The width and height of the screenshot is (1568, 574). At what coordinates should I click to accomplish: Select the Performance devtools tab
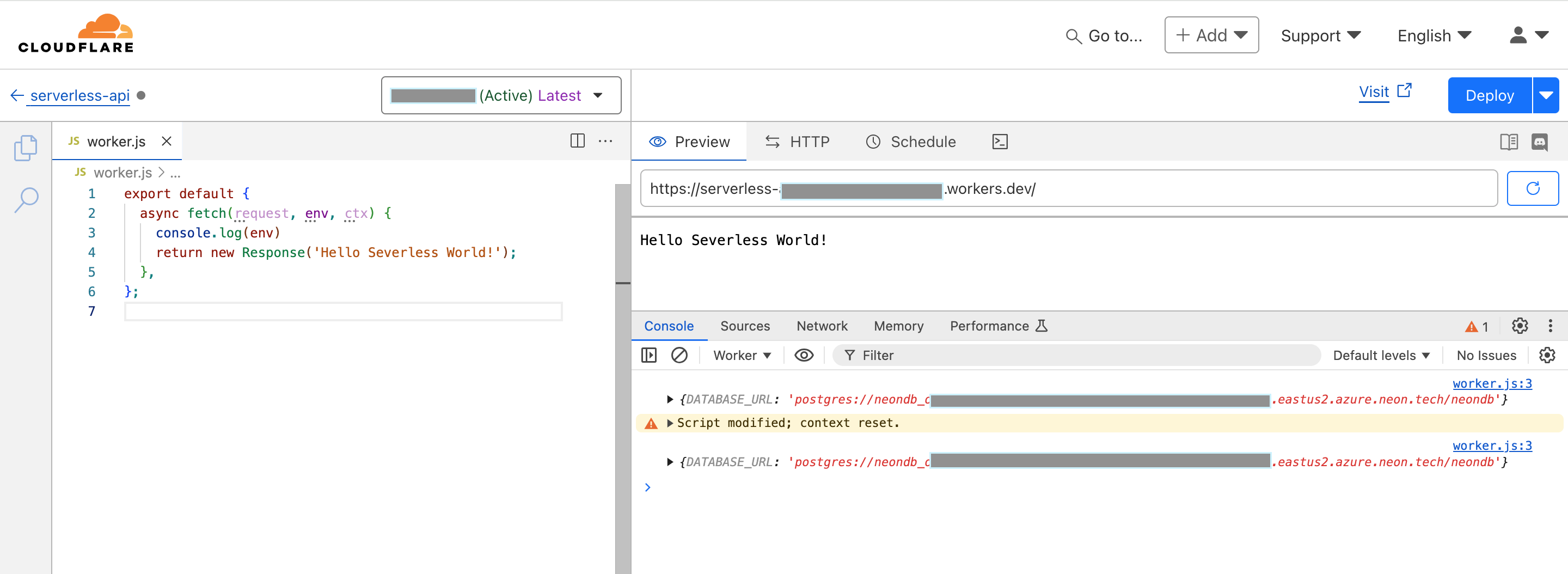click(999, 326)
